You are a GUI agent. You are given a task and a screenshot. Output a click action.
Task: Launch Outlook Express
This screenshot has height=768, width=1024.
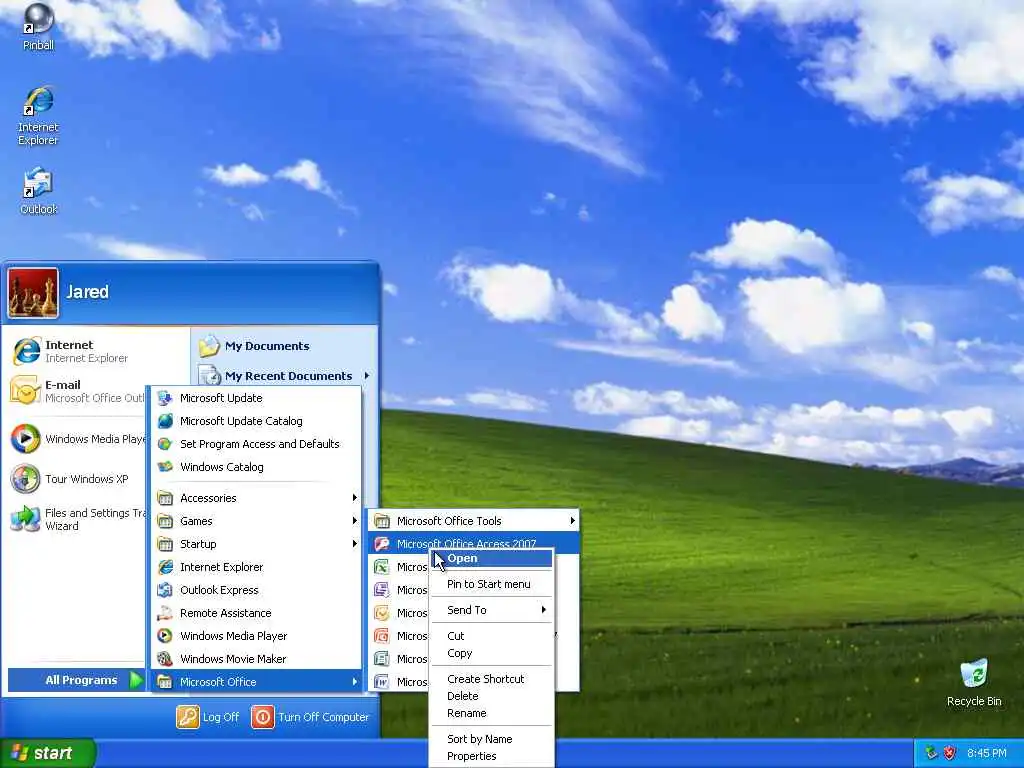click(x=256, y=590)
